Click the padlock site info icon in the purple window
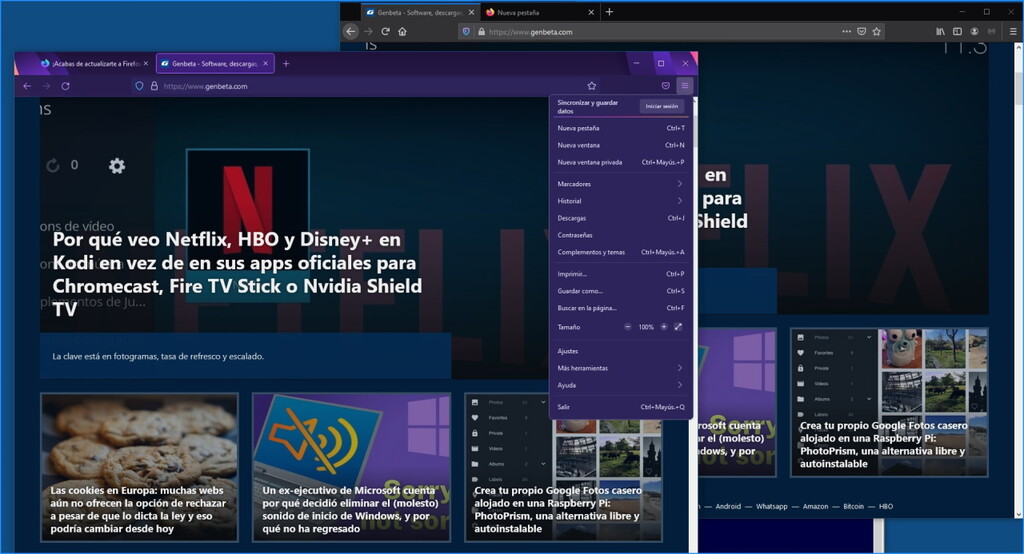Screen dimensions: 1024x554 click(x=154, y=86)
